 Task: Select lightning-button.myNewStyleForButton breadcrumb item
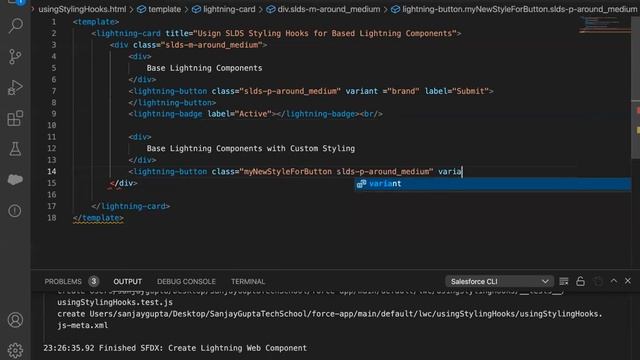pos(515,9)
